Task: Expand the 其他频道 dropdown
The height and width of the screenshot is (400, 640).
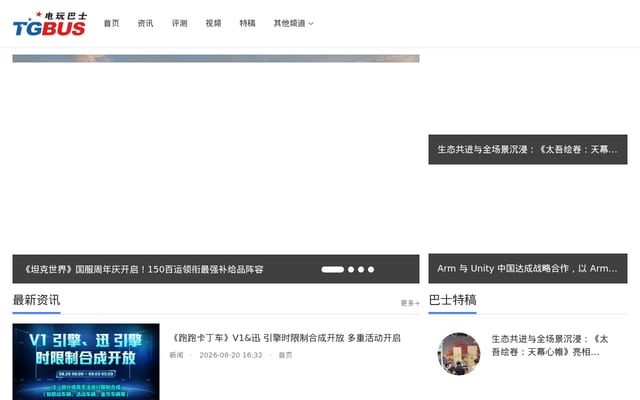Action: click(293, 23)
